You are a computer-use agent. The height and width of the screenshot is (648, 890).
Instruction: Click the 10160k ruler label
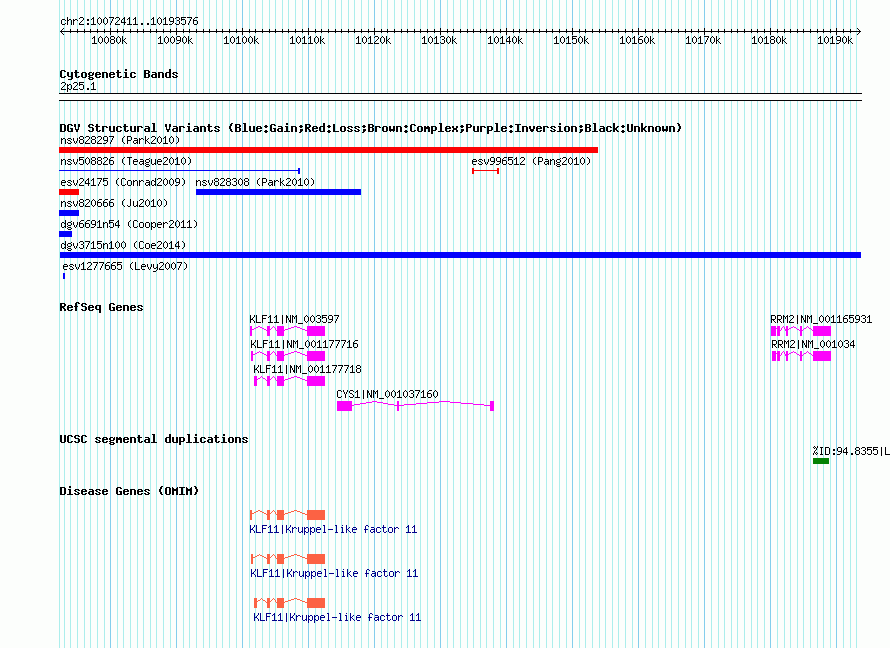637,41
